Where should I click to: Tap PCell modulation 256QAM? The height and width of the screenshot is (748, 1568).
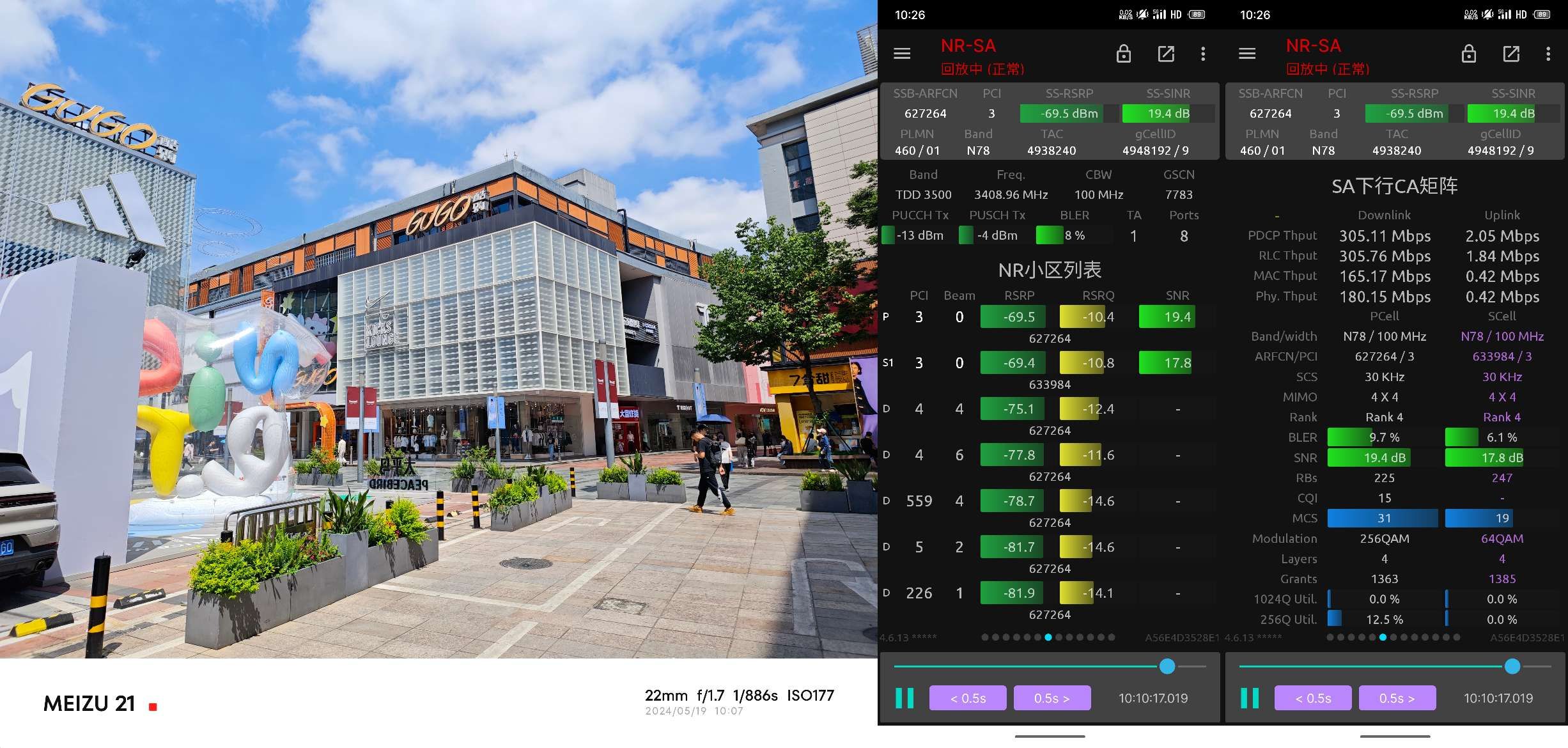pyautogui.click(x=1385, y=538)
